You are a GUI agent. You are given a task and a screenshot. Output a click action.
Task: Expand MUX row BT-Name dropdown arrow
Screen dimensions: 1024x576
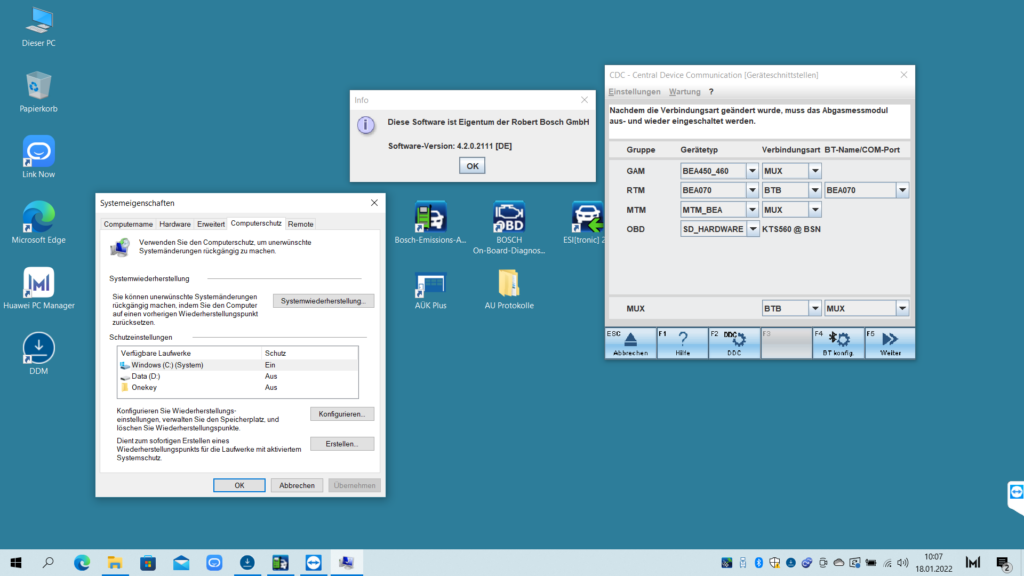[903, 308]
